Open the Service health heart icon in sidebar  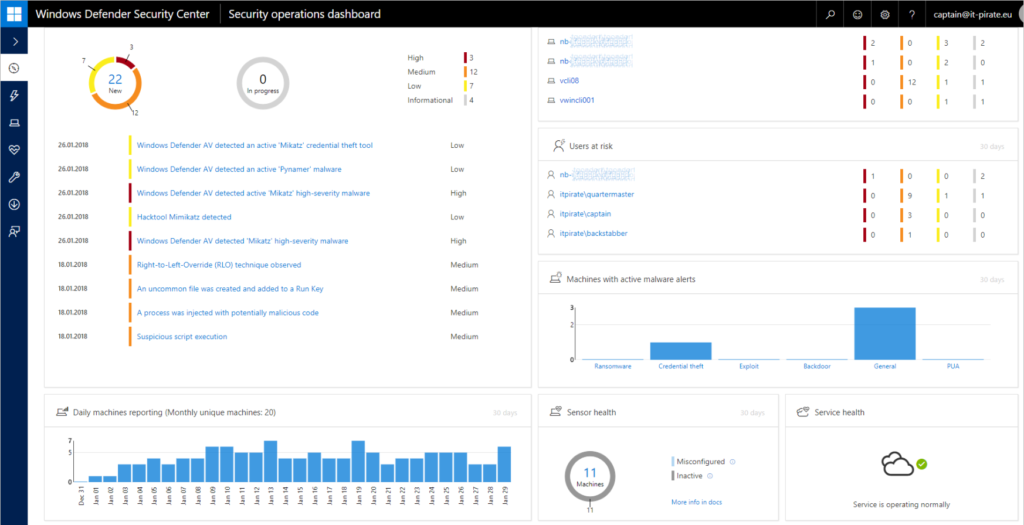(x=14, y=150)
